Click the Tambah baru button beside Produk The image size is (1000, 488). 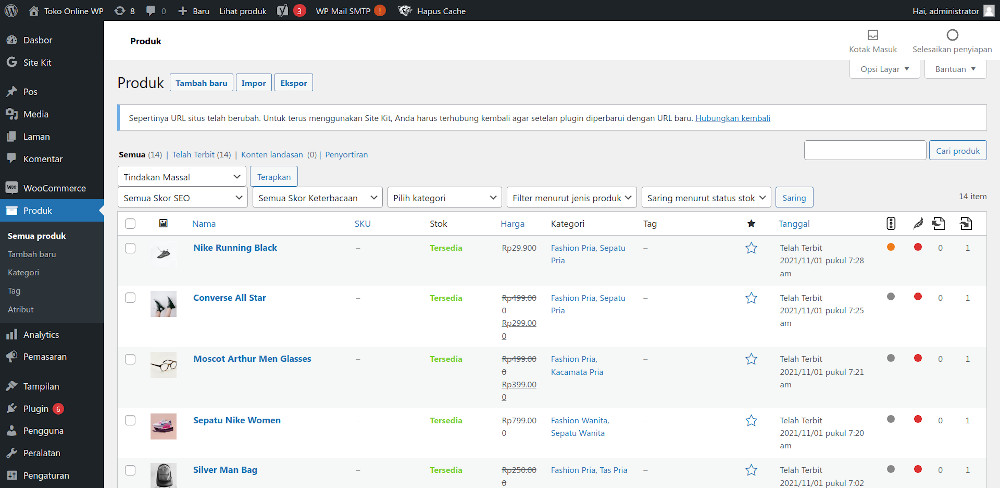coord(202,83)
